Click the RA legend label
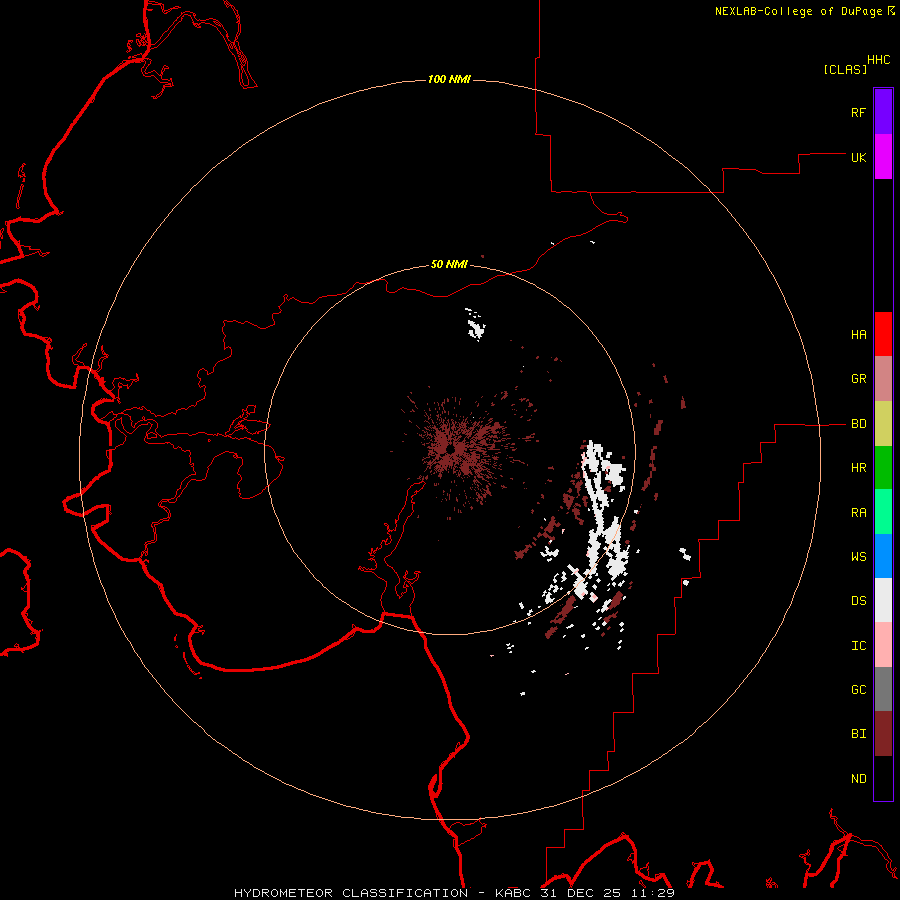Viewport: 900px width, 900px height. click(x=858, y=513)
